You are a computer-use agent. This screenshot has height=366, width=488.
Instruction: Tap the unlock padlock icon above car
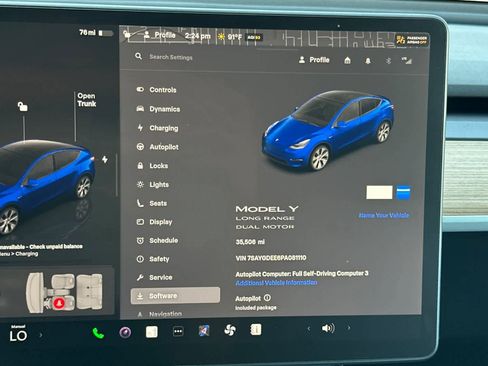(x=23, y=106)
